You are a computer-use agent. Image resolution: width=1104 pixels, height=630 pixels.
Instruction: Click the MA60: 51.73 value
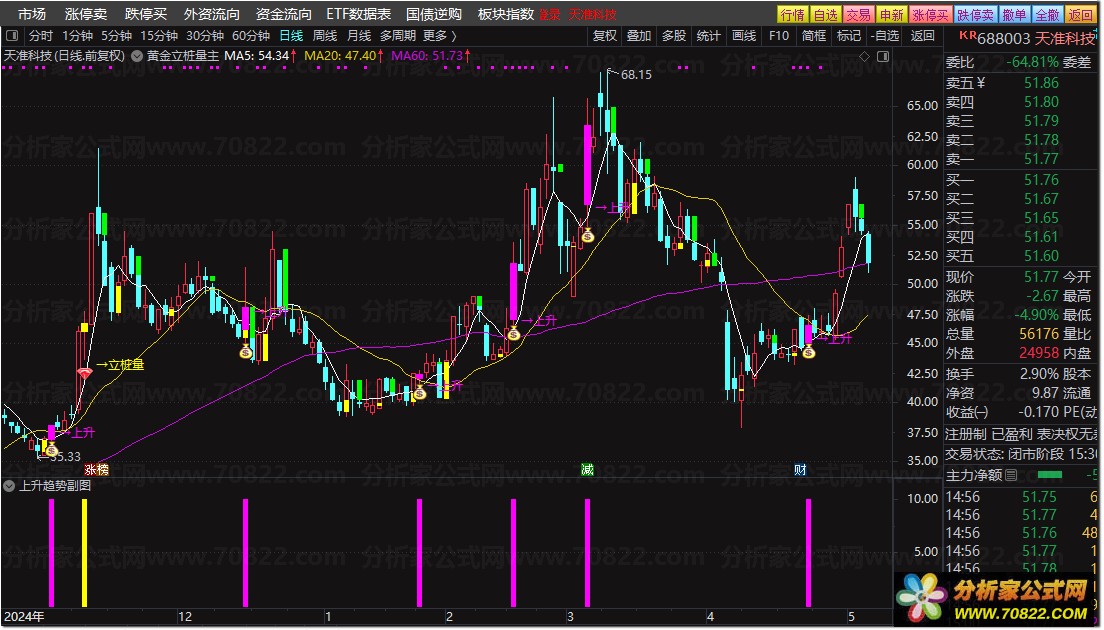[x=427, y=56]
